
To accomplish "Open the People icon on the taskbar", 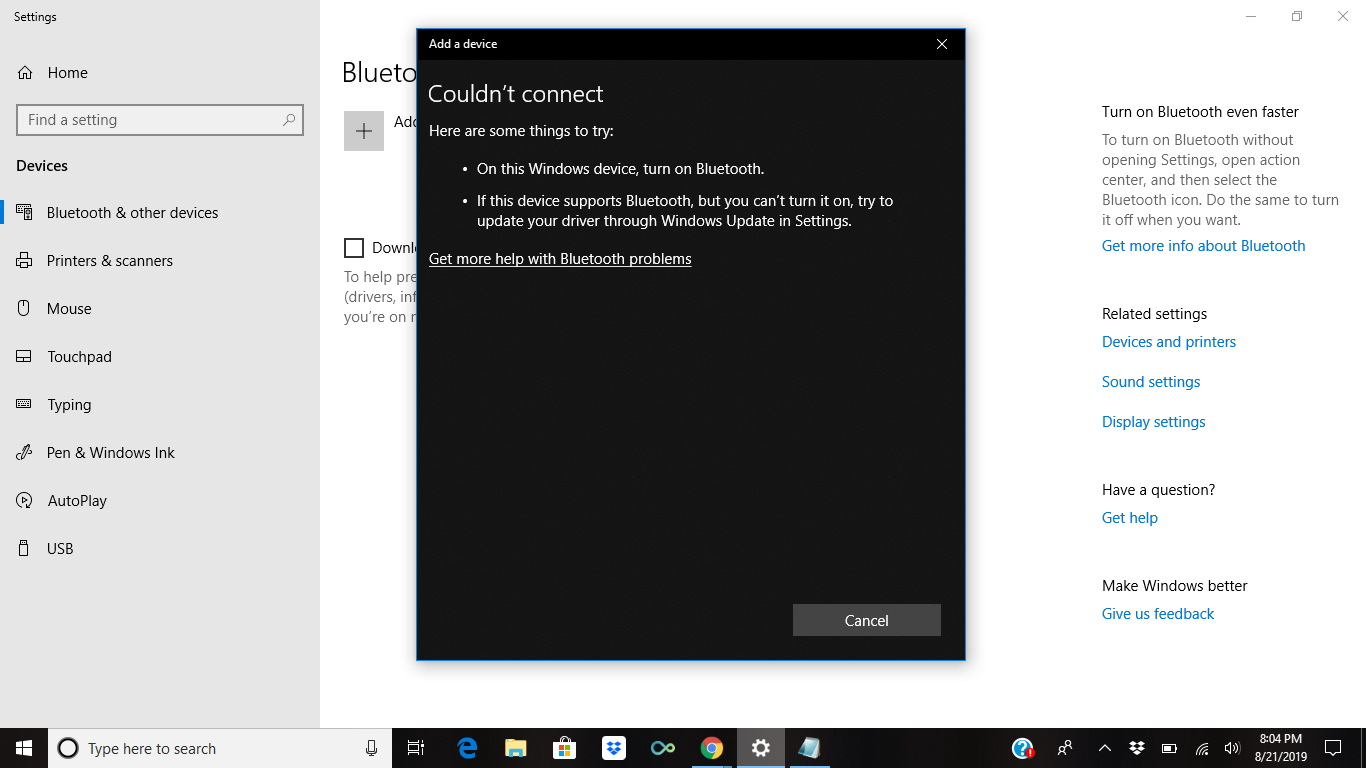I will pyautogui.click(x=1066, y=748).
